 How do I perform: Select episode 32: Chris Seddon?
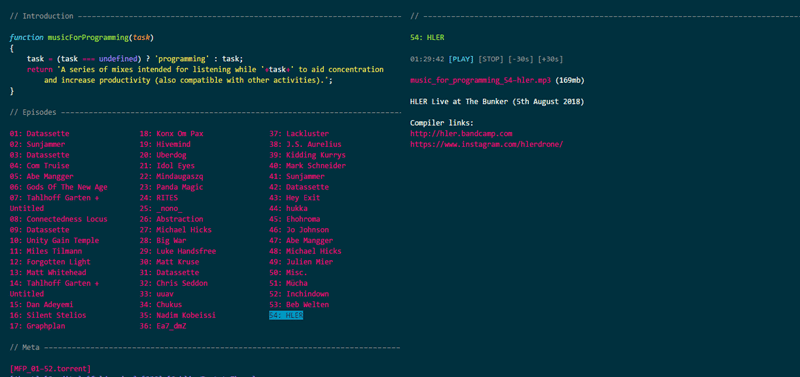(x=173, y=284)
